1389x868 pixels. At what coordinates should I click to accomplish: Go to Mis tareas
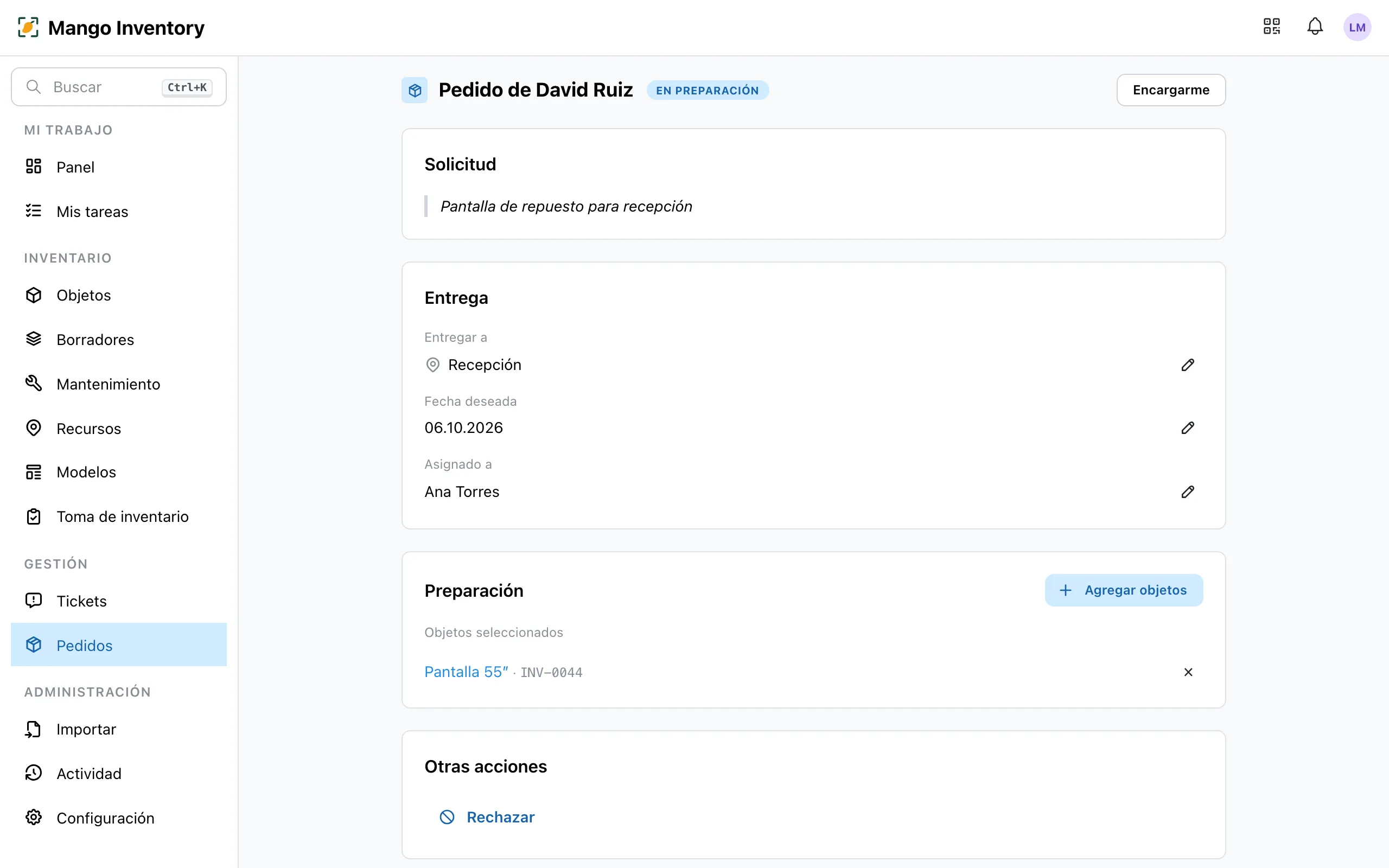[119, 212]
